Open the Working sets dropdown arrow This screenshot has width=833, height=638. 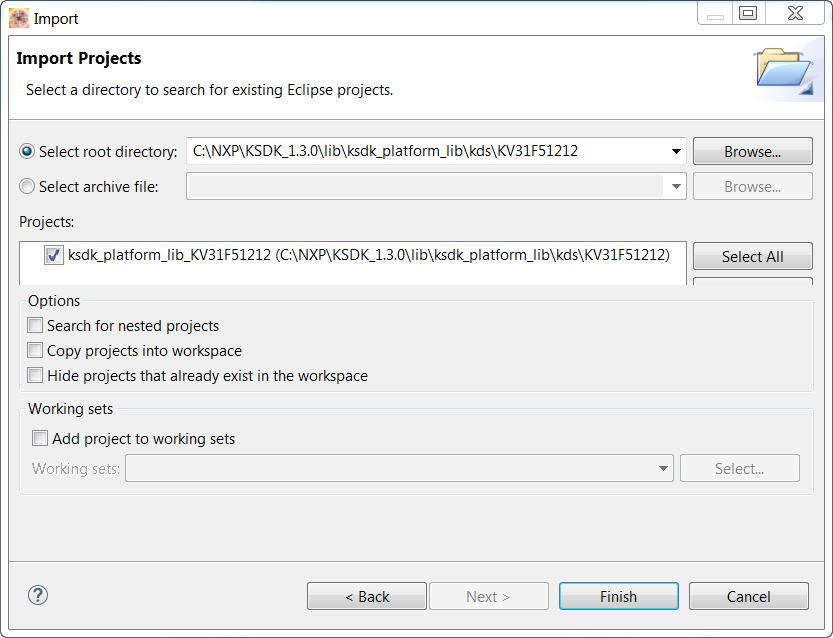tap(664, 468)
